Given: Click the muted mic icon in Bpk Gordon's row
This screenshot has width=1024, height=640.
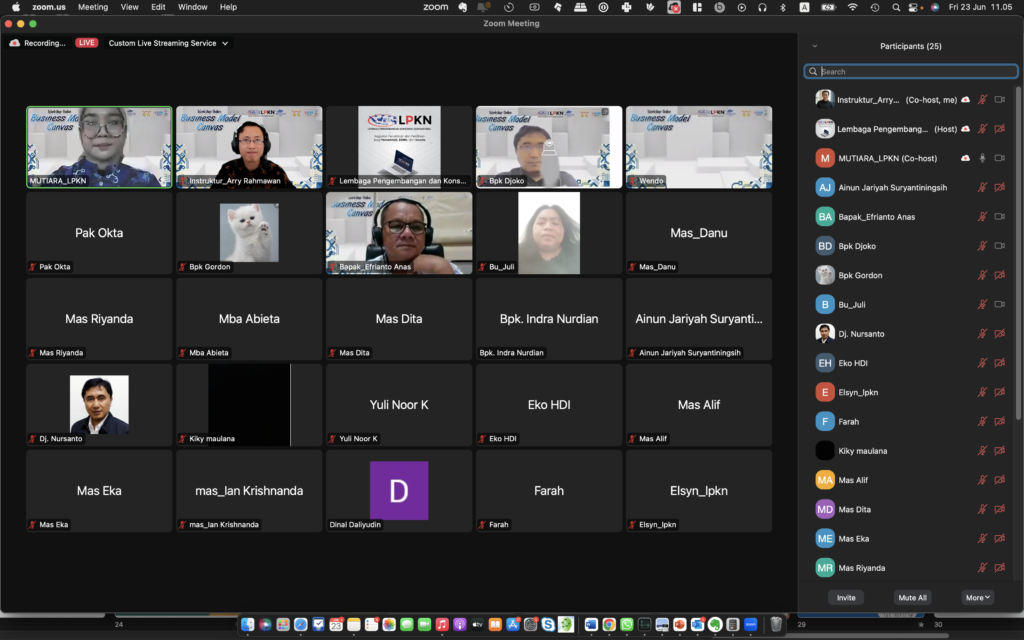Looking at the screenshot, I should click(982, 276).
